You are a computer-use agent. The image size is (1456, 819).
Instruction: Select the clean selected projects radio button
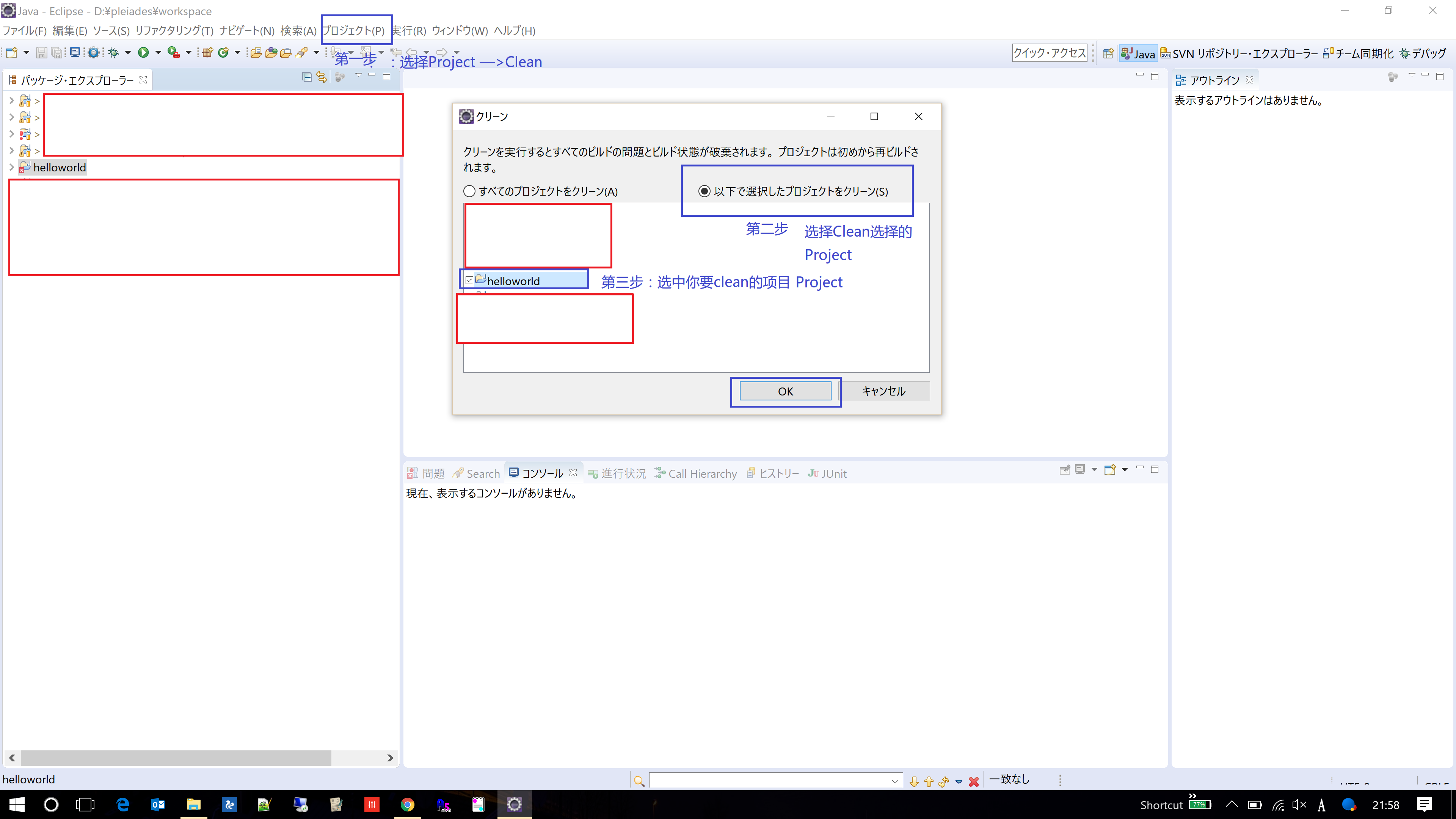pos(704,191)
